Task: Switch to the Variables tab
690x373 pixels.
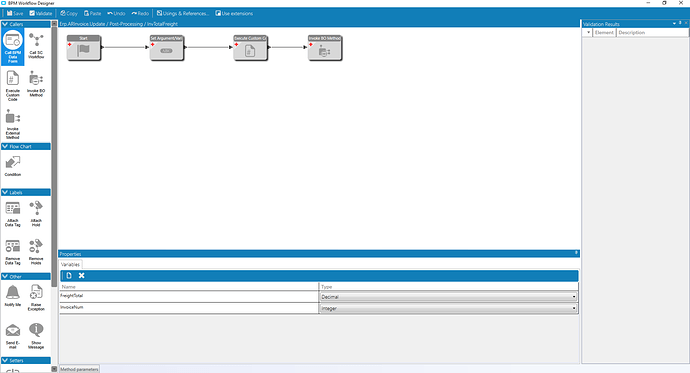Action: coord(70,264)
